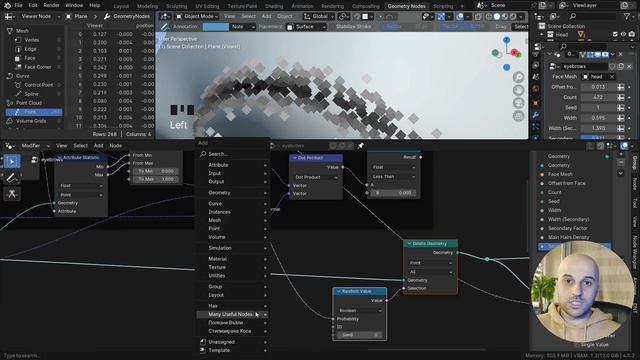Click the red X axis navigation gizmo
640x360 pixels.
coord(514,52)
